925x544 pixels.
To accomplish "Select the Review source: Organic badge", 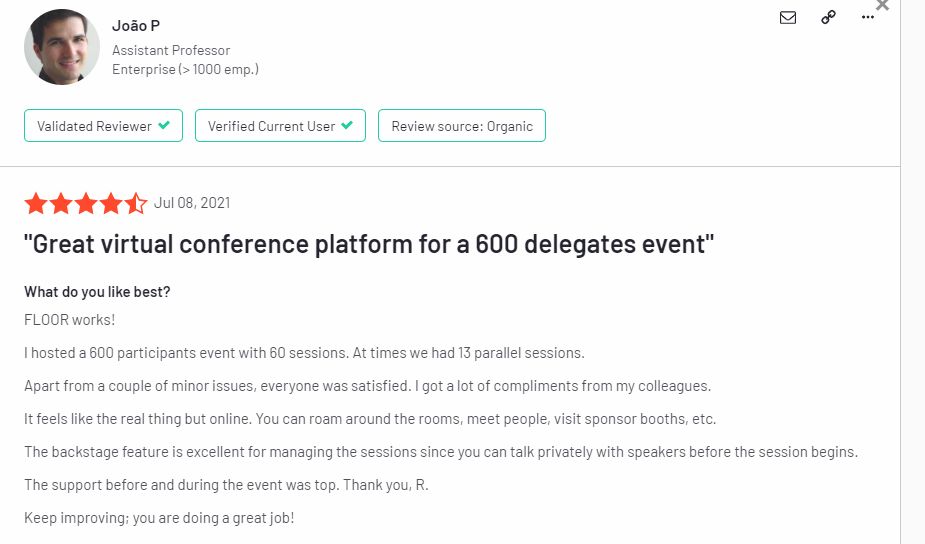I will tap(462, 126).
